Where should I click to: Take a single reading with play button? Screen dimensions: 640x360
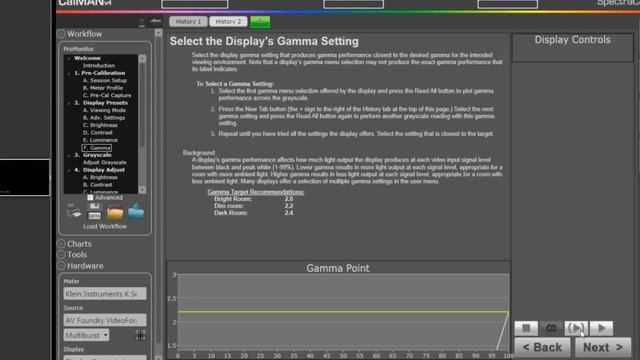(x=601, y=328)
